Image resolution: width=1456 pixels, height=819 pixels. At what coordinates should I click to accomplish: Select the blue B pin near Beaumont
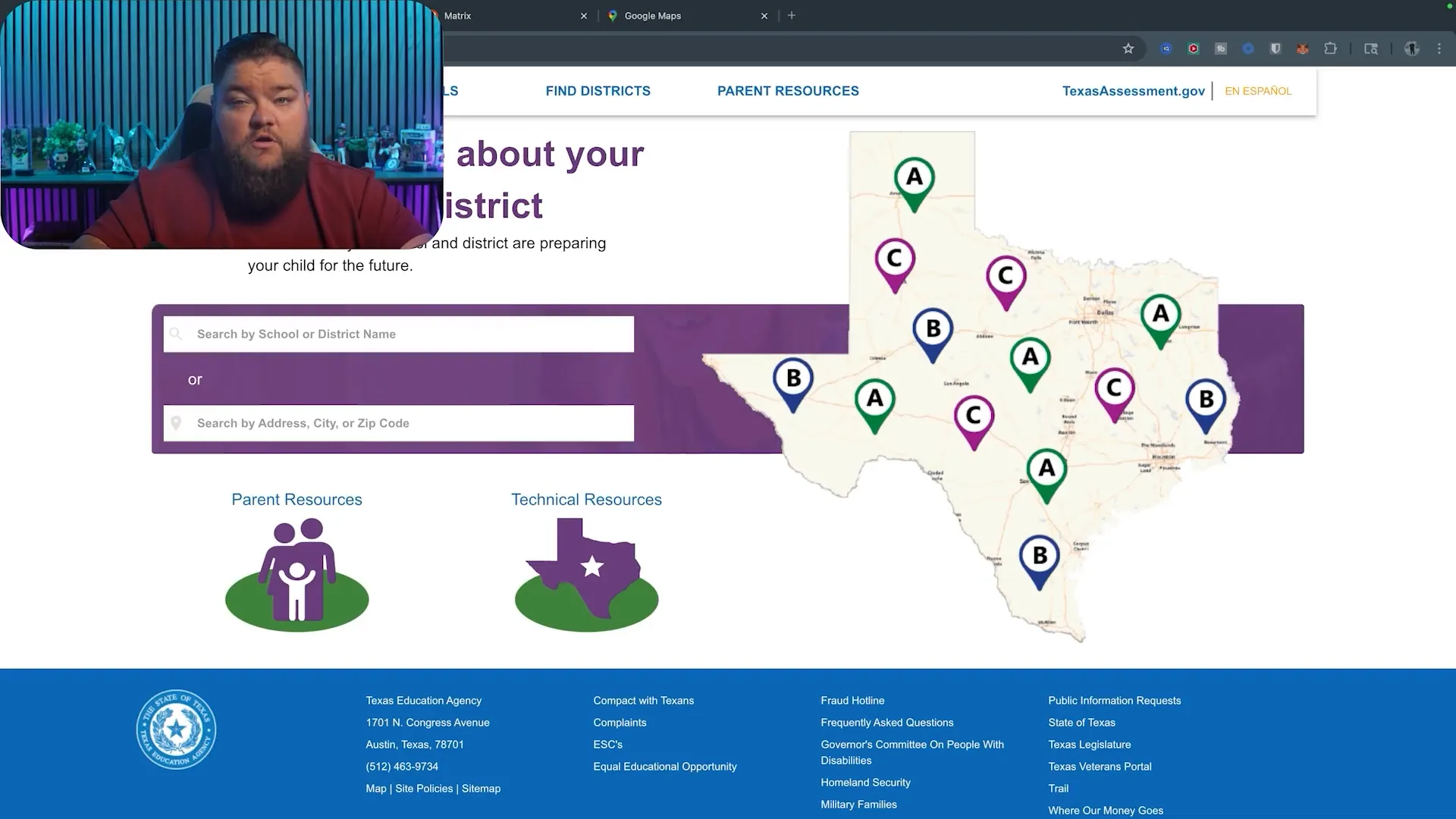(1206, 406)
